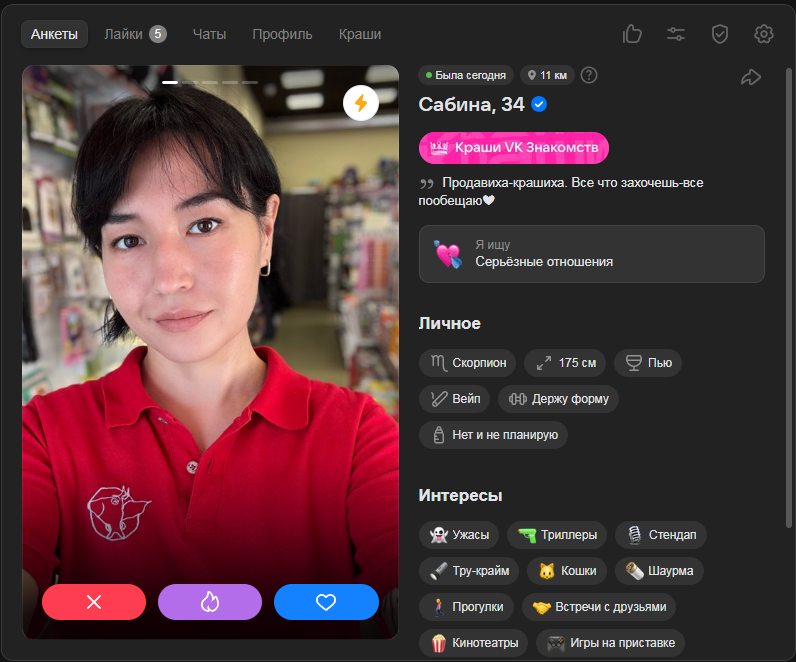This screenshot has width=796, height=662.
Task: Click the Вейп smoking chip
Action: pos(454,399)
